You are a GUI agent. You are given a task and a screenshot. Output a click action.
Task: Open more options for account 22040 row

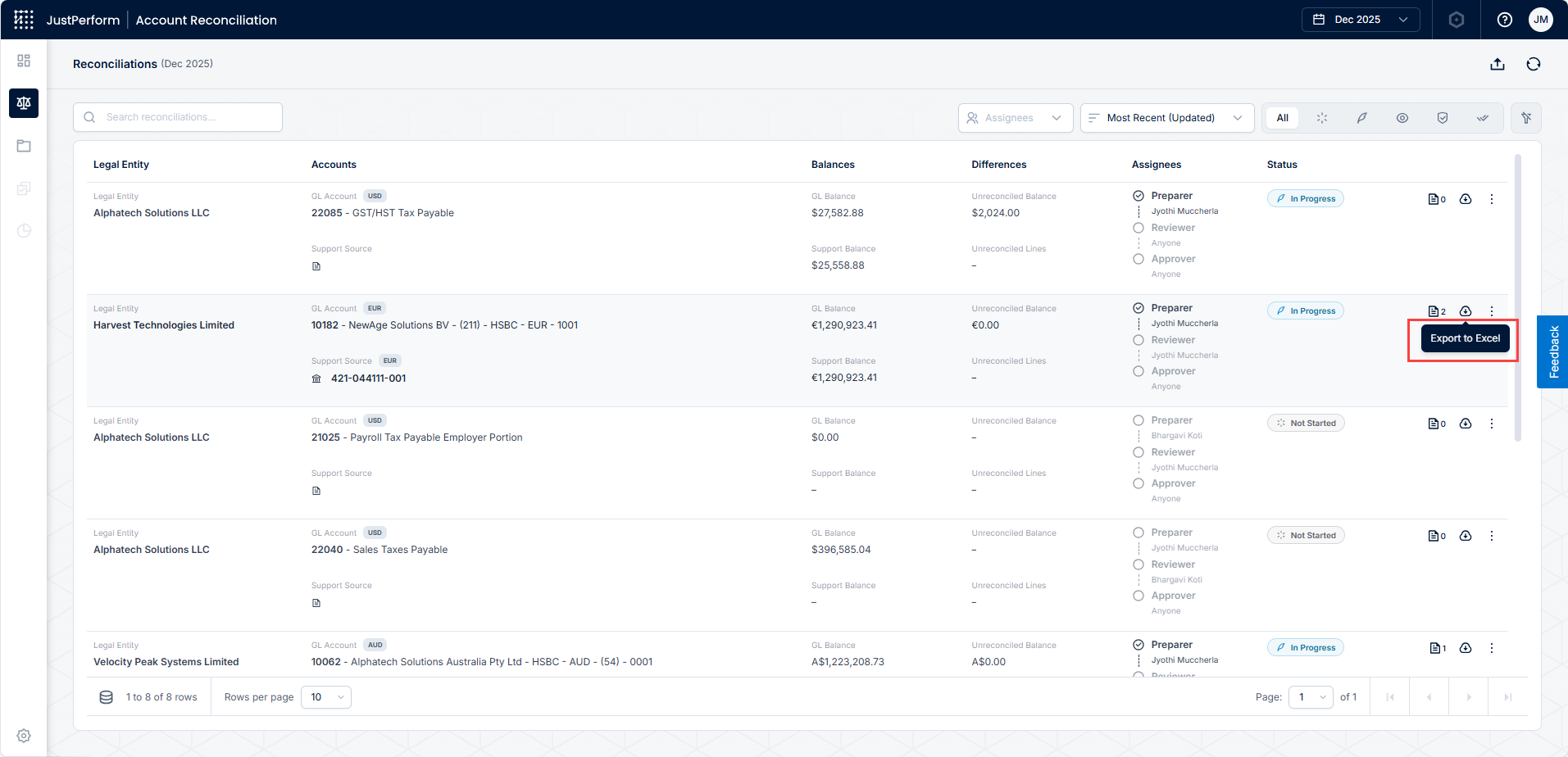pos(1492,536)
